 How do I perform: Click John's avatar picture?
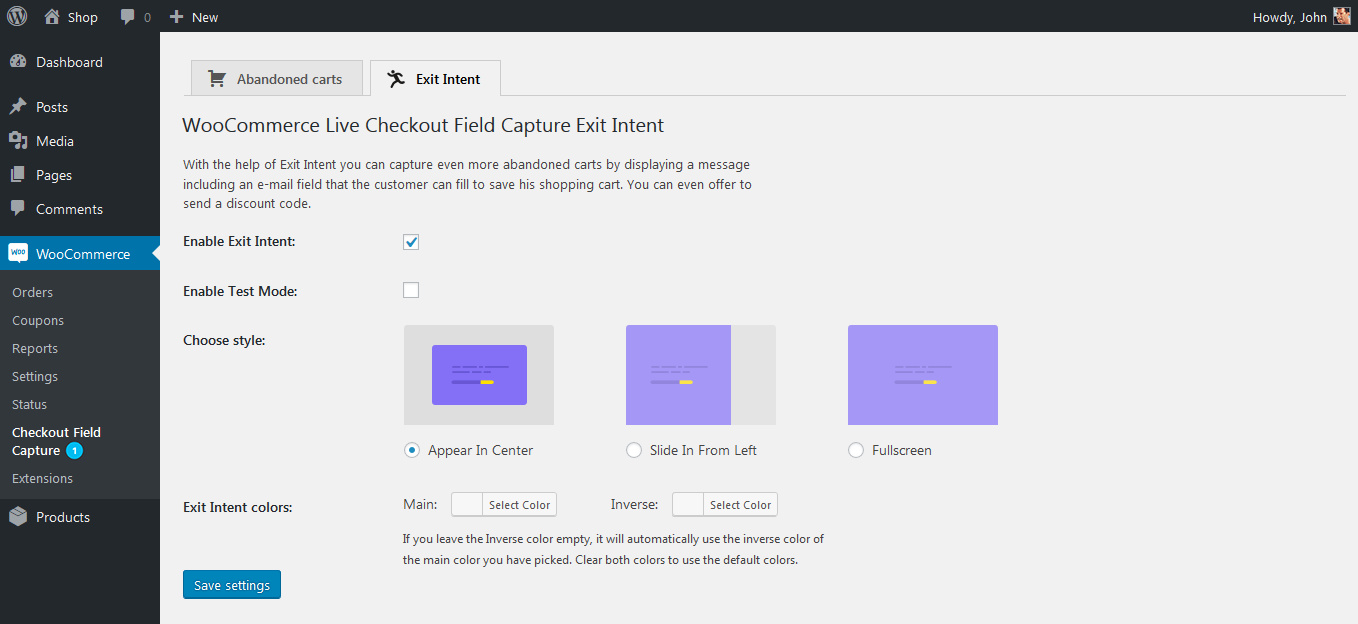pos(1342,16)
